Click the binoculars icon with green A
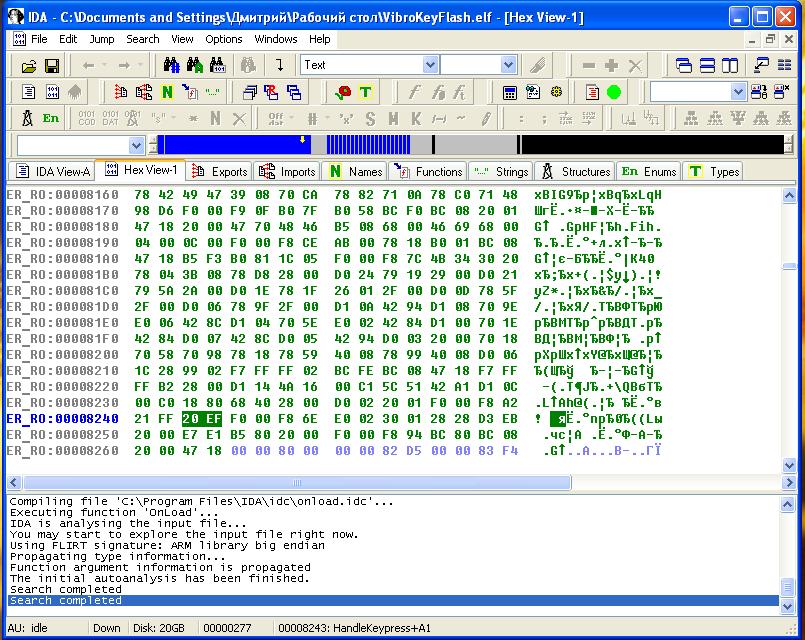 pos(195,65)
